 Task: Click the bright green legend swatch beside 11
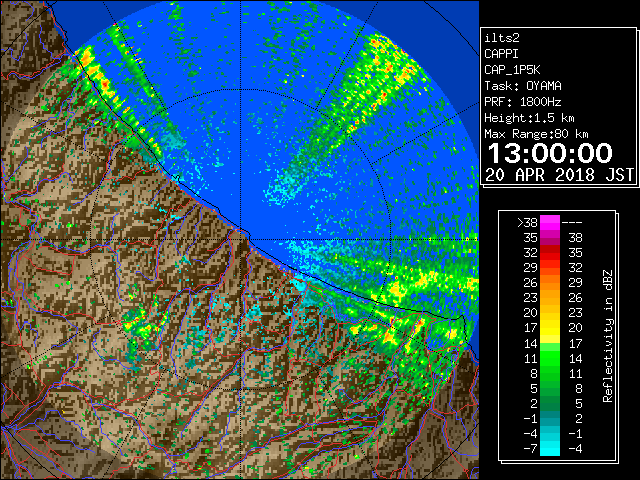point(550,358)
